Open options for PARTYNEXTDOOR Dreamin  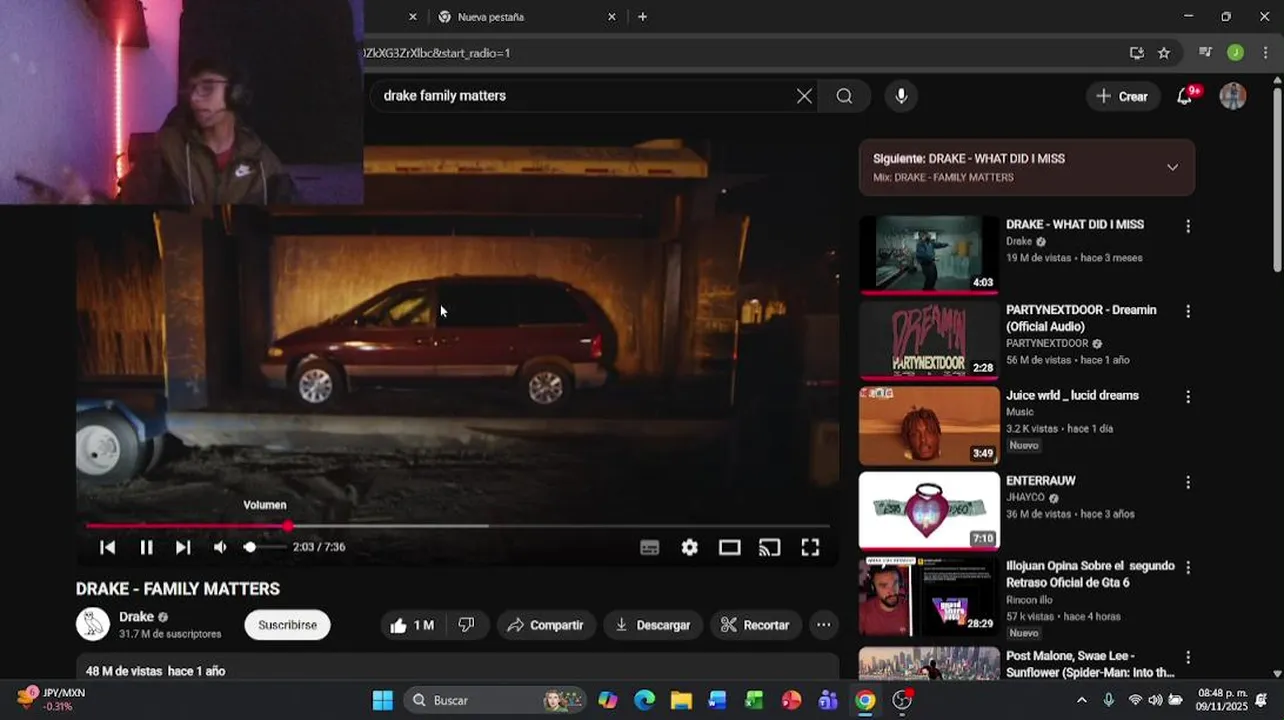1188,312
